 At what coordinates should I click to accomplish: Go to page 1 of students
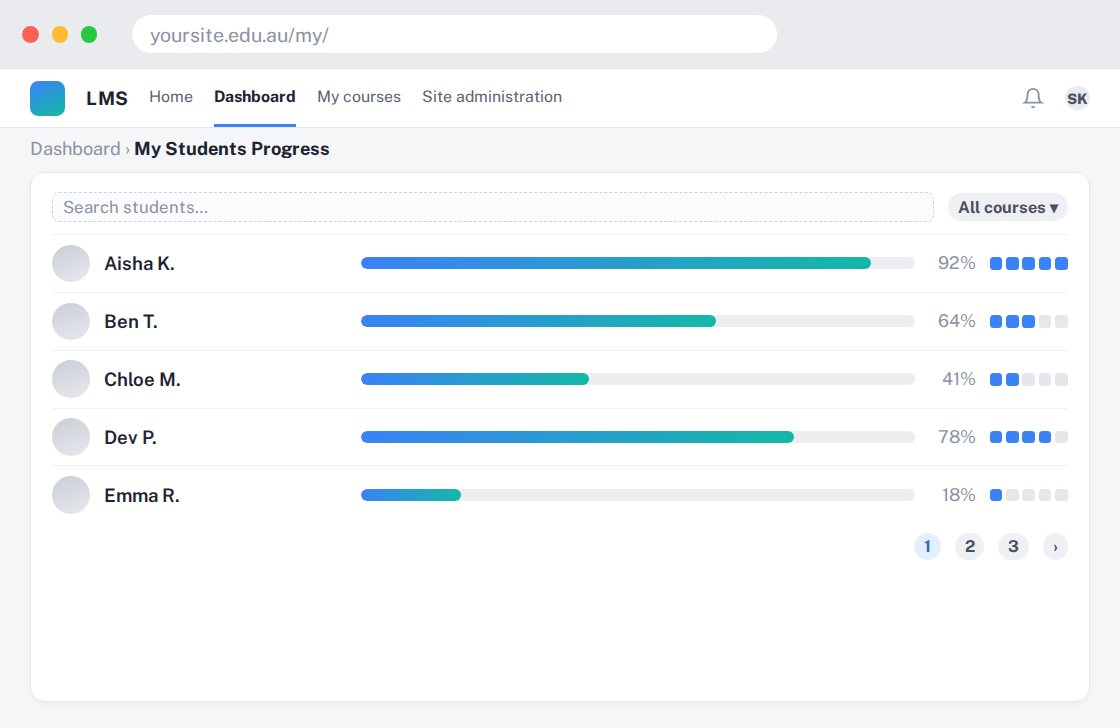coord(927,547)
